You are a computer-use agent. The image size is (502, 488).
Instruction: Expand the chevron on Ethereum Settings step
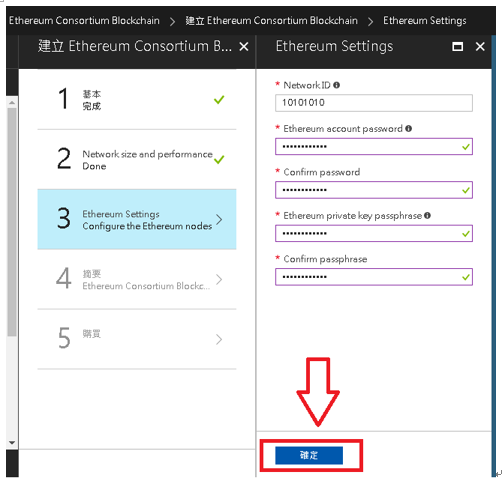[x=219, y=220]
